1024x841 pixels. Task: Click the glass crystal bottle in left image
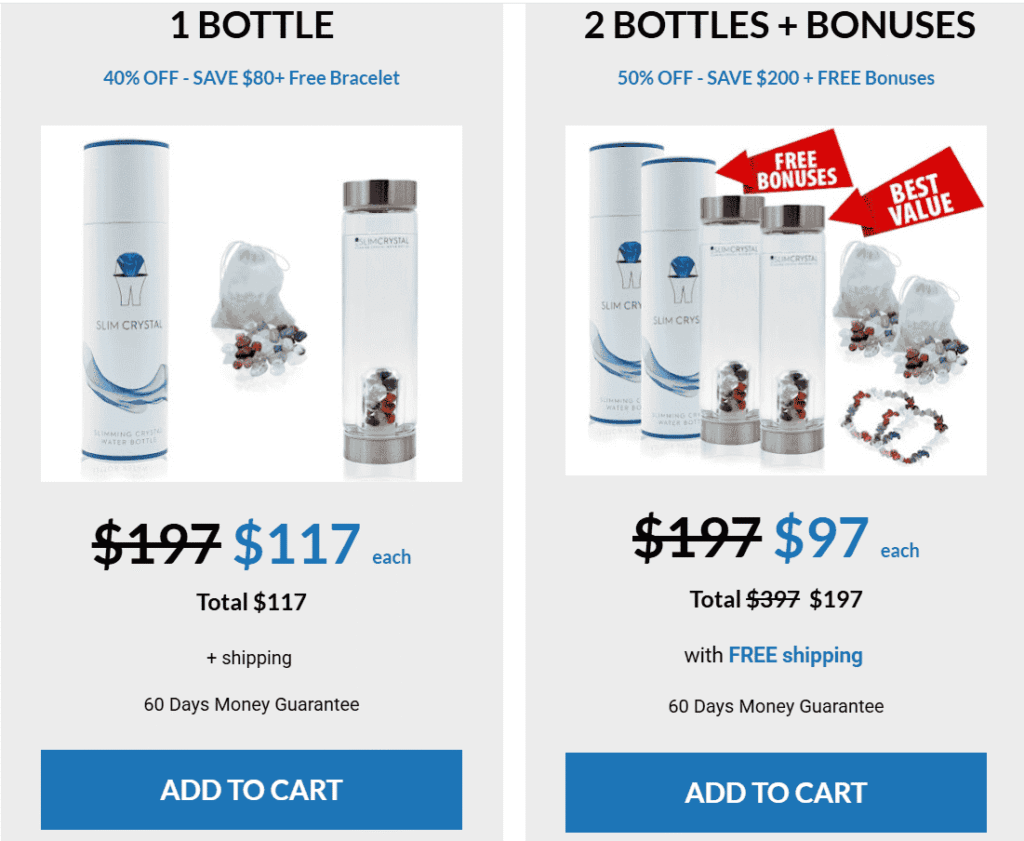click(379, 321)
